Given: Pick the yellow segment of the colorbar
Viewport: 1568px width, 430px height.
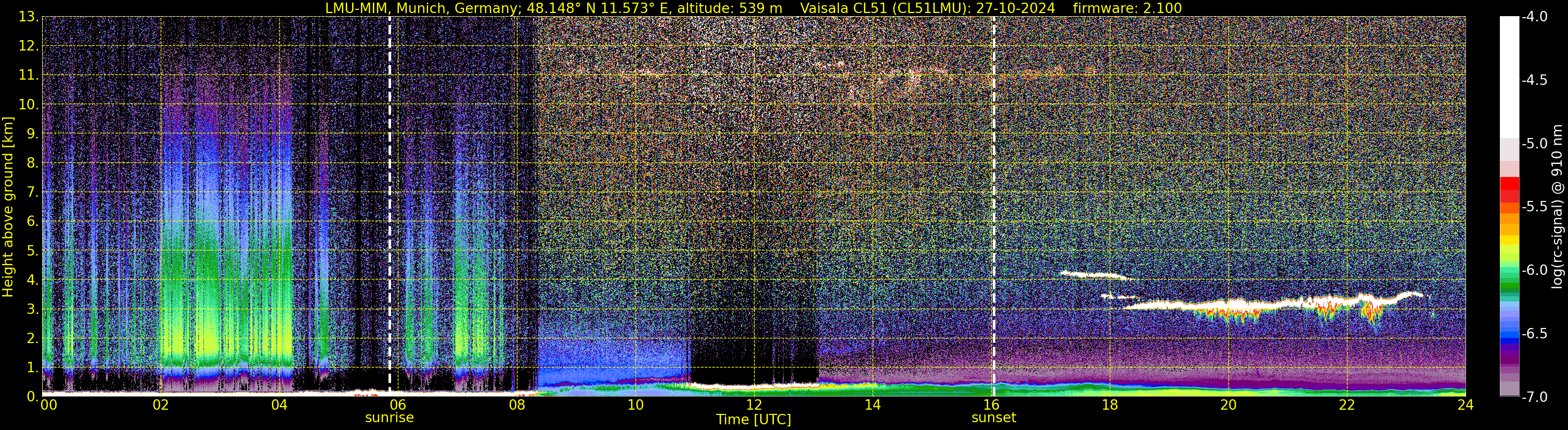Looking at the screenshot, I should (1510, 240).
